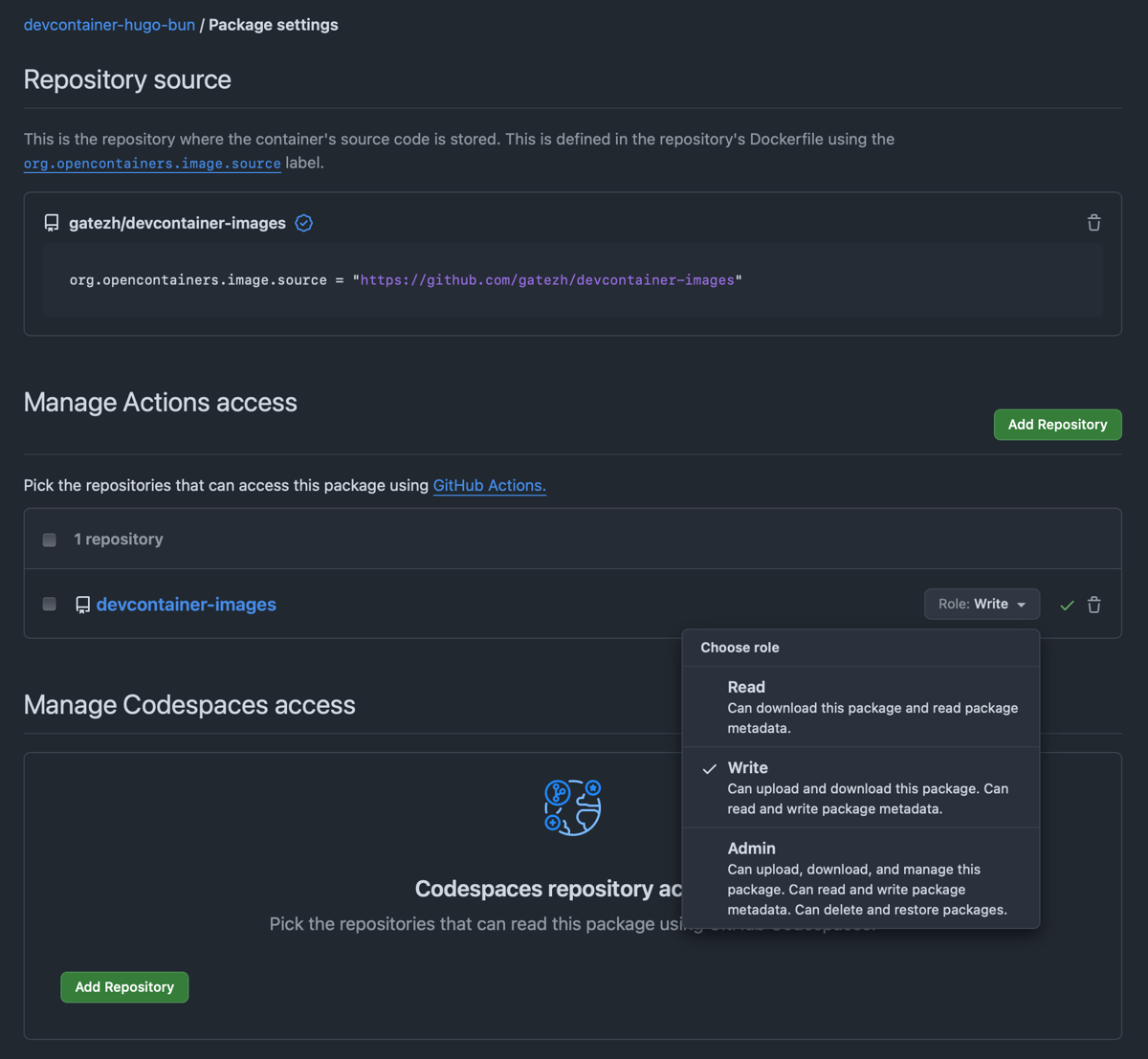Check the devcontainer-images row checkbox
The height and width of the screenshot is (1059, 1148).
50,604
